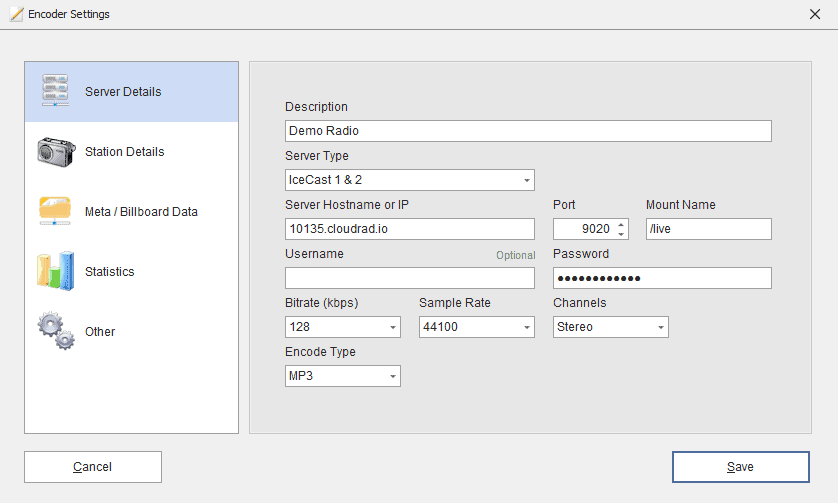This screenshot has height=503, width=838.
Task: Click into the Description text field
Action: [x=528, y=131]
